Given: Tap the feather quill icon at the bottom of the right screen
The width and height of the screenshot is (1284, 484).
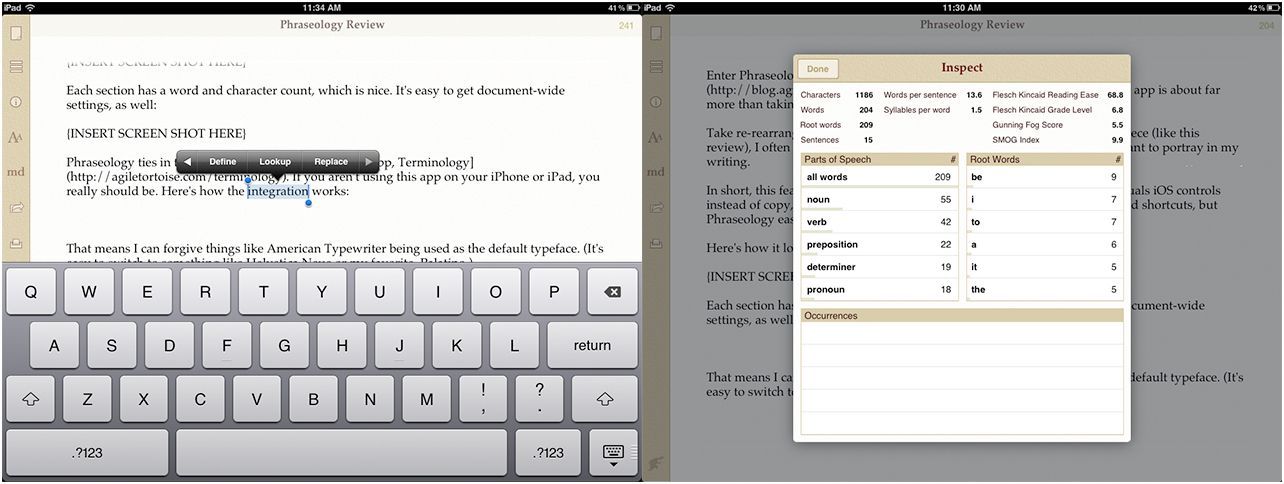Looking at the screenshot, I should click(x=656, y=462).
